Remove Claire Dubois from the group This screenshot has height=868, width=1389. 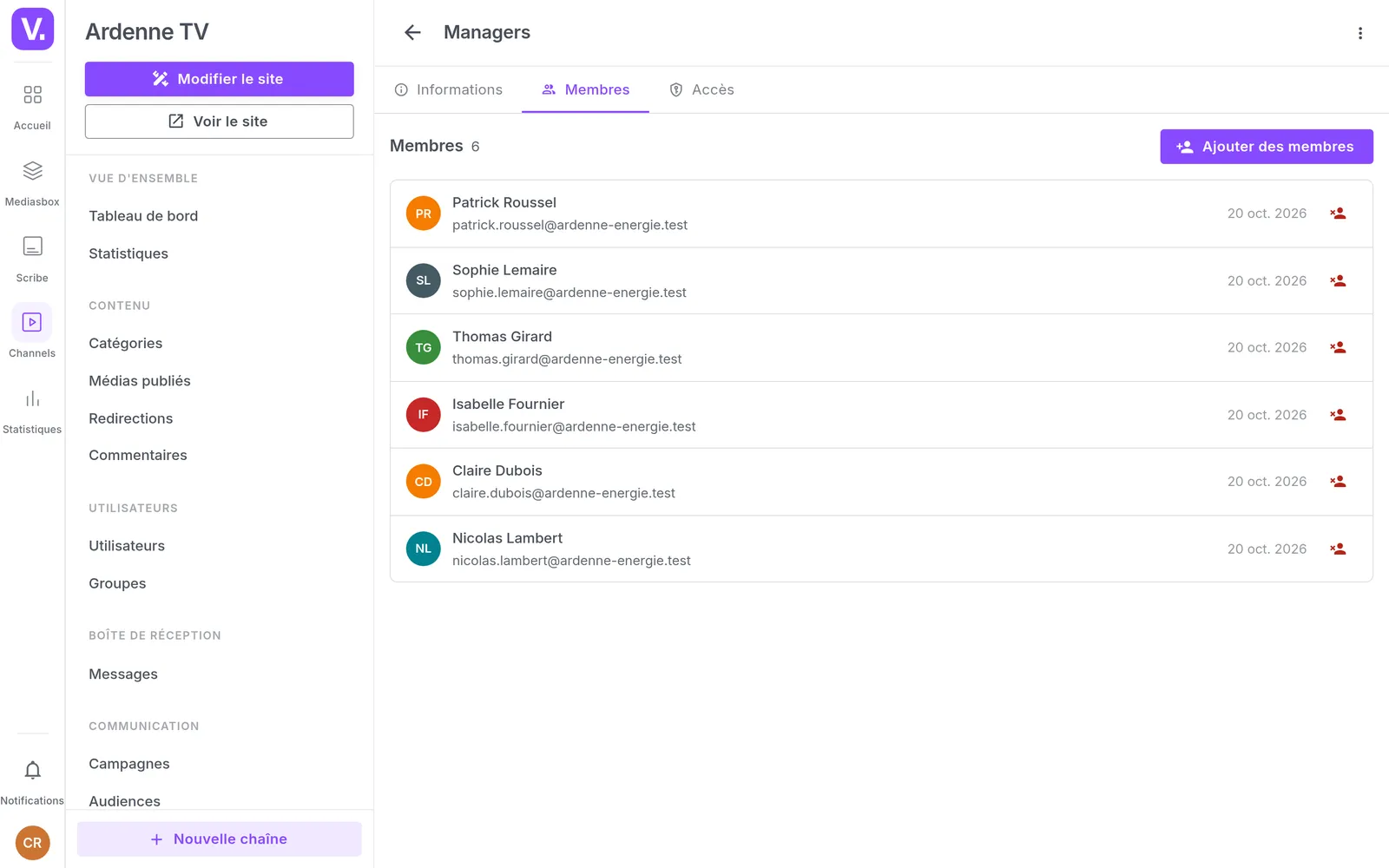click(x=1338, y=482)
